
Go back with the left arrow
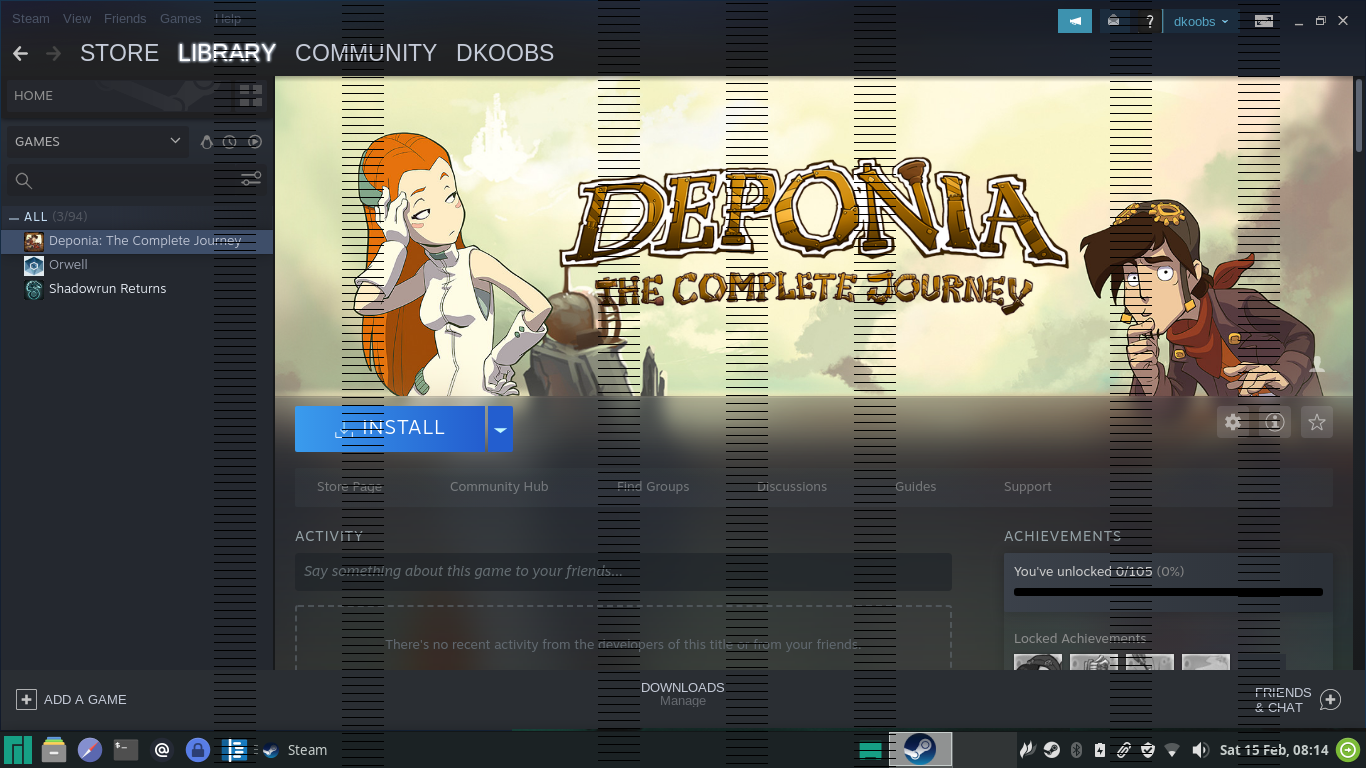pos(20,53)
